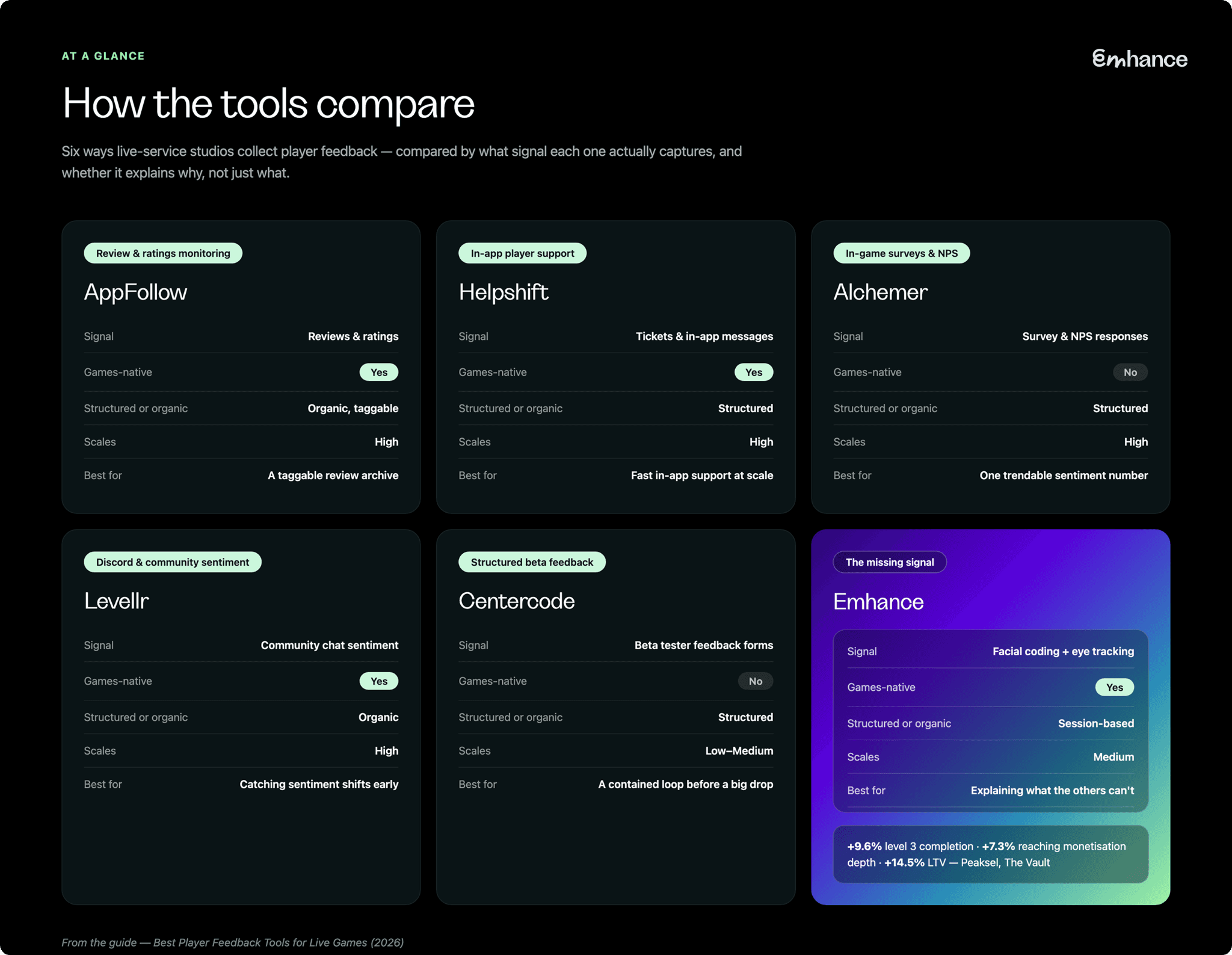Click the 'AT A GLANCE' label

pyautogui.click(x=103, y=56)
